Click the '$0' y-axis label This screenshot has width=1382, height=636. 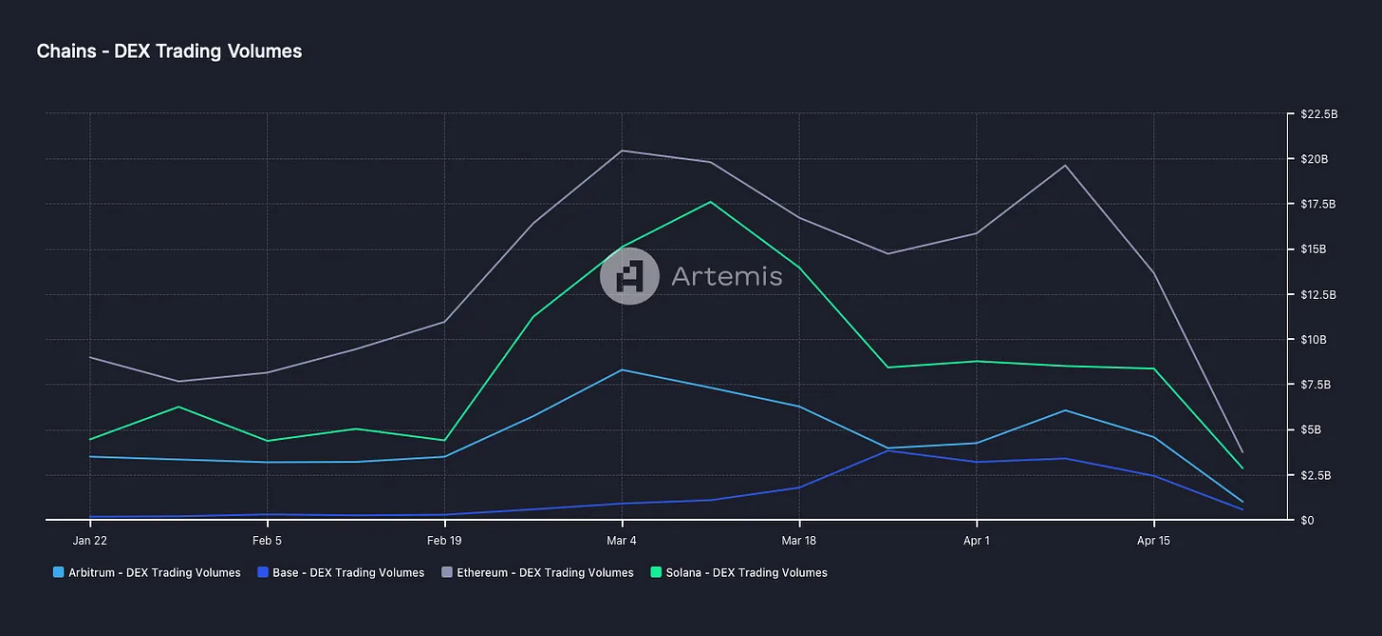pyautogui.click(x=1307, y=521)
